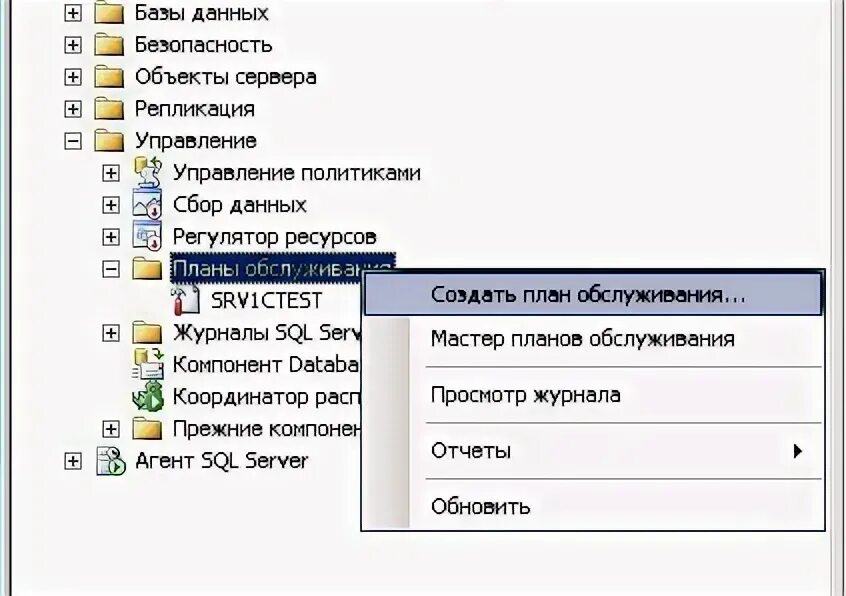Open the Отчеты submenu arrow
The height and width of the screenshot is (596, 846).
click(x=798, y=450)
